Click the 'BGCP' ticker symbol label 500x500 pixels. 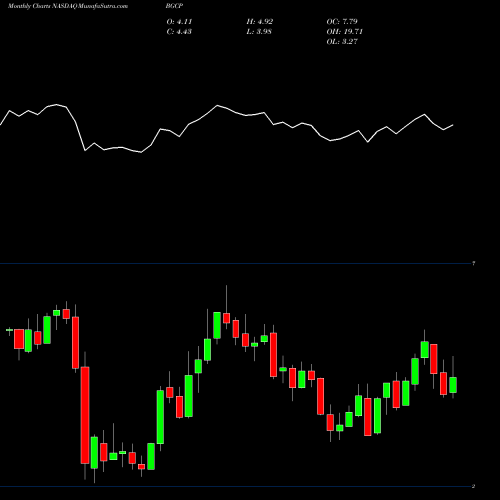tap(174, 6)
